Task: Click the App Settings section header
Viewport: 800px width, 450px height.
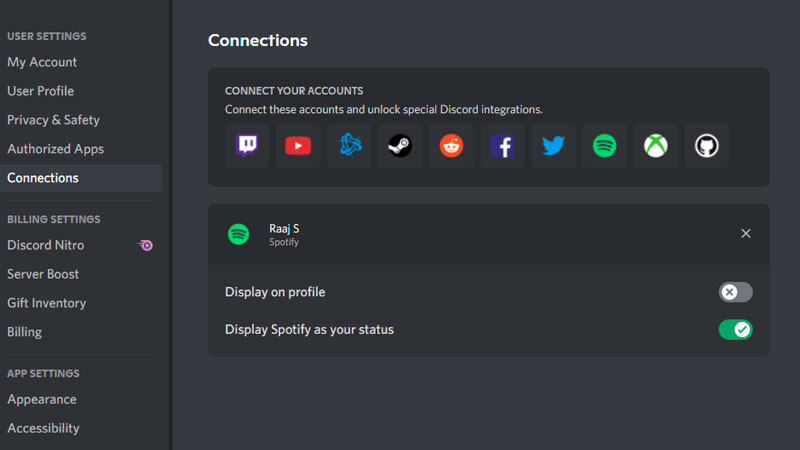Action: pyautogui.click(x=43, y=373)
